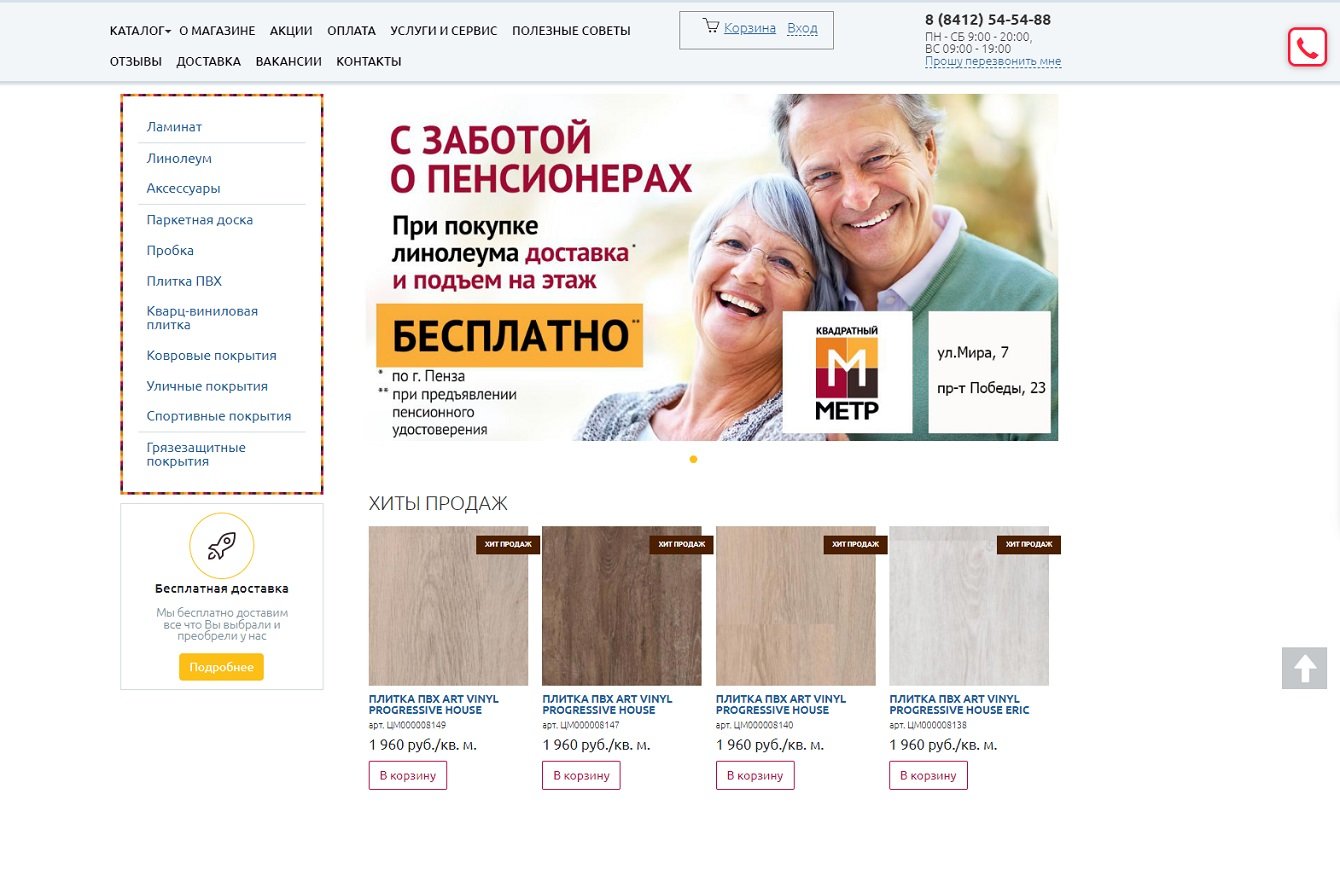Add first Progressive House tile to cart

coord(408,775)
